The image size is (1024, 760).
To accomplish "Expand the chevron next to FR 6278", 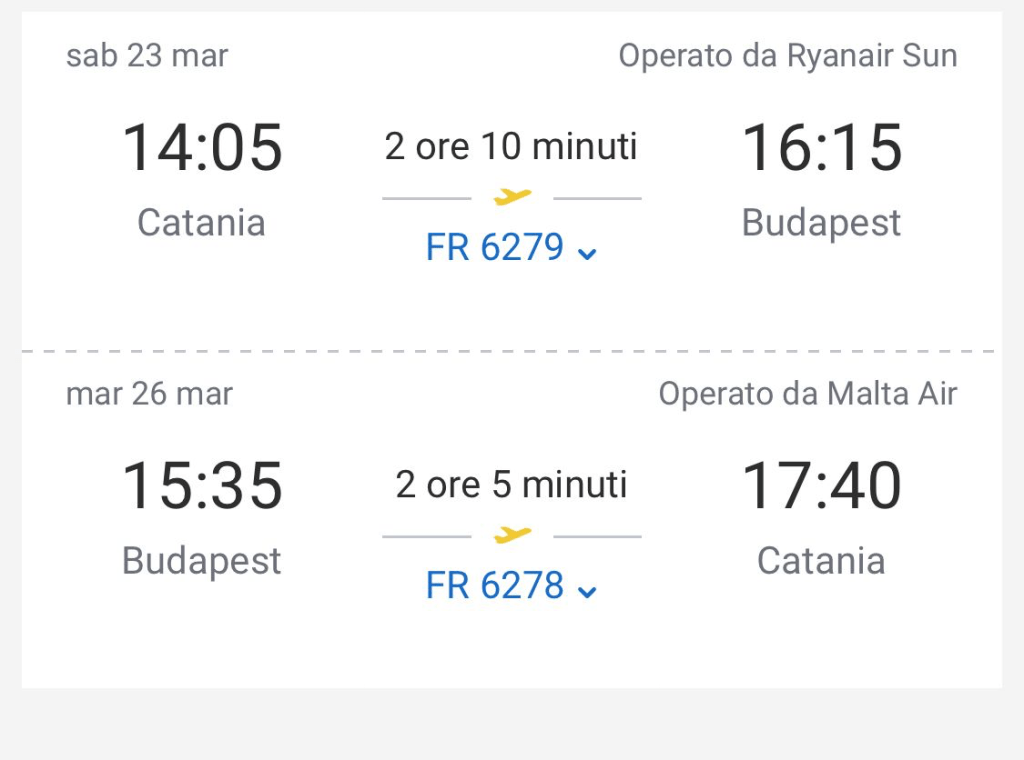I will [588, 591].
